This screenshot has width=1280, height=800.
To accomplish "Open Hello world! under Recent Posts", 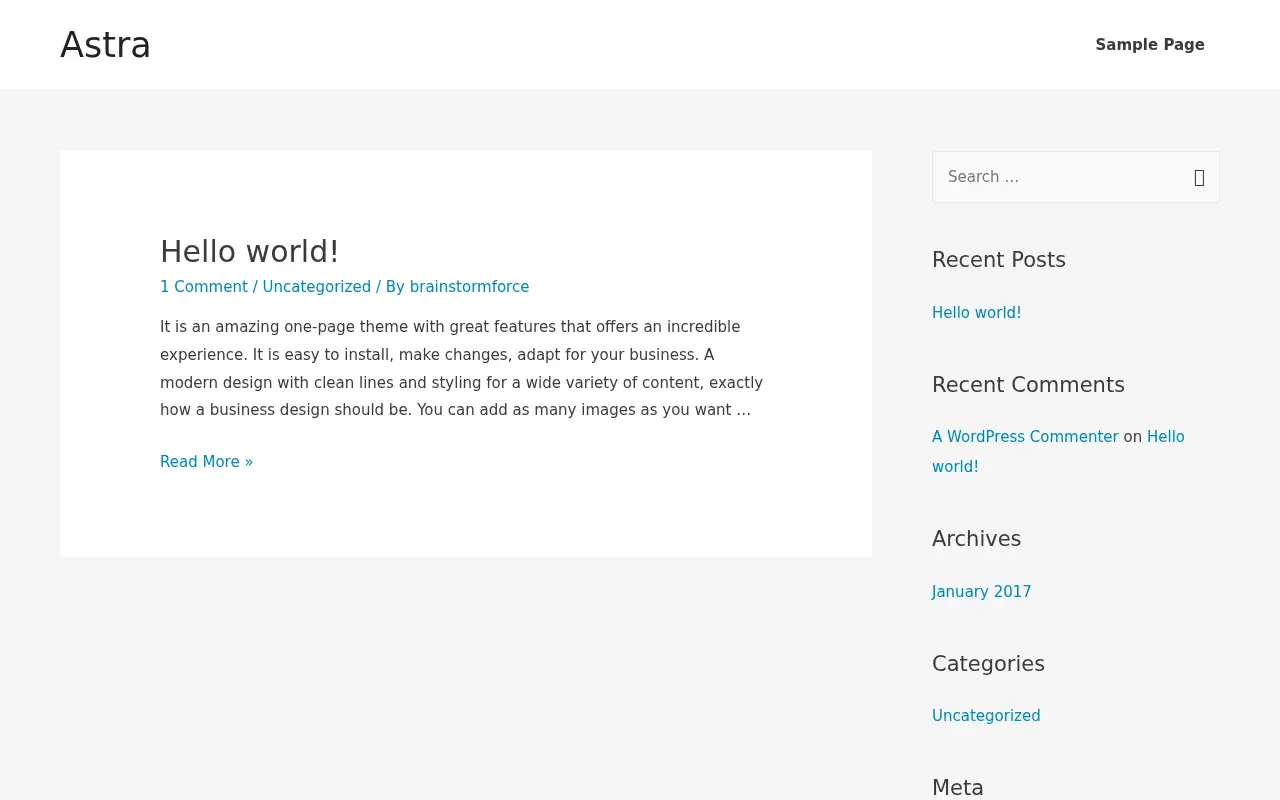I will [x=977, y=313].
